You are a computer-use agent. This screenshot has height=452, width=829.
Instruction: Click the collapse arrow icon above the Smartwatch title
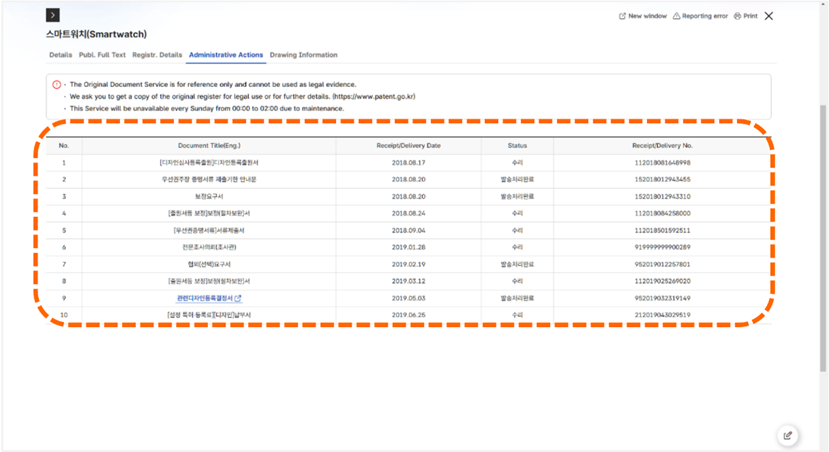click(x=53, y=16)
